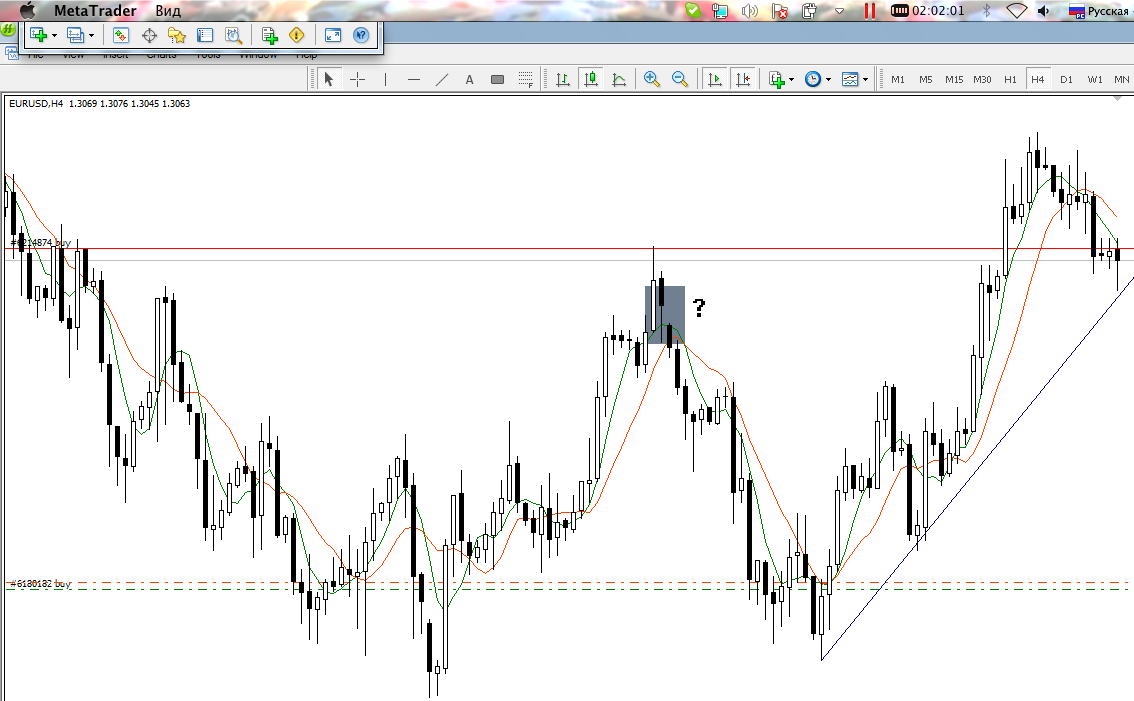Screen dimensions: 1134x701
Task: Expand the menu bar extras triangle
Action: 840,11
